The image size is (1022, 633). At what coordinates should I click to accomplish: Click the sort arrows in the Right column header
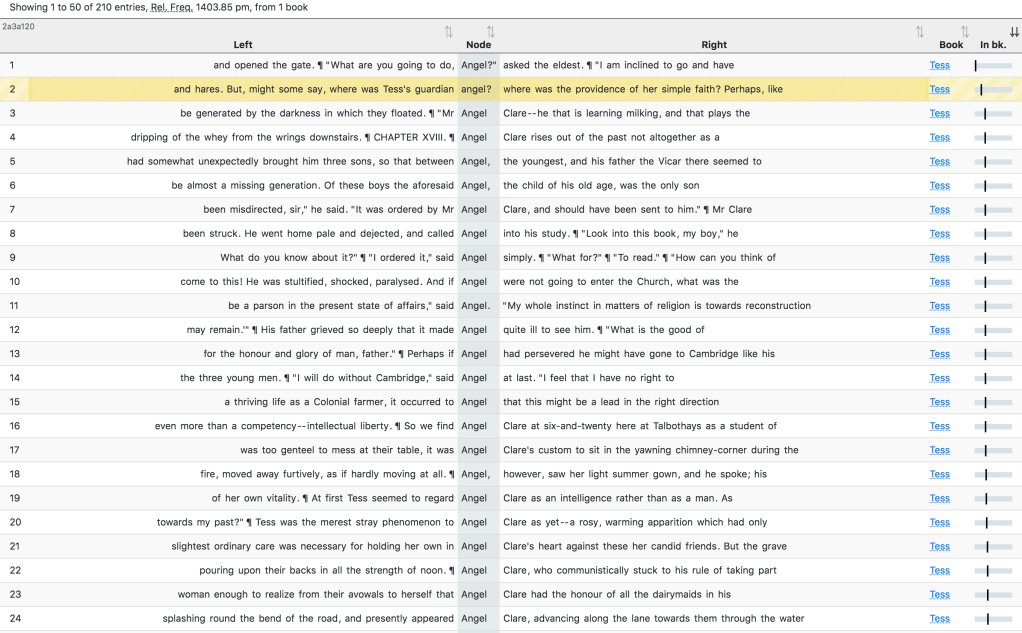click(x=919, y=33)
